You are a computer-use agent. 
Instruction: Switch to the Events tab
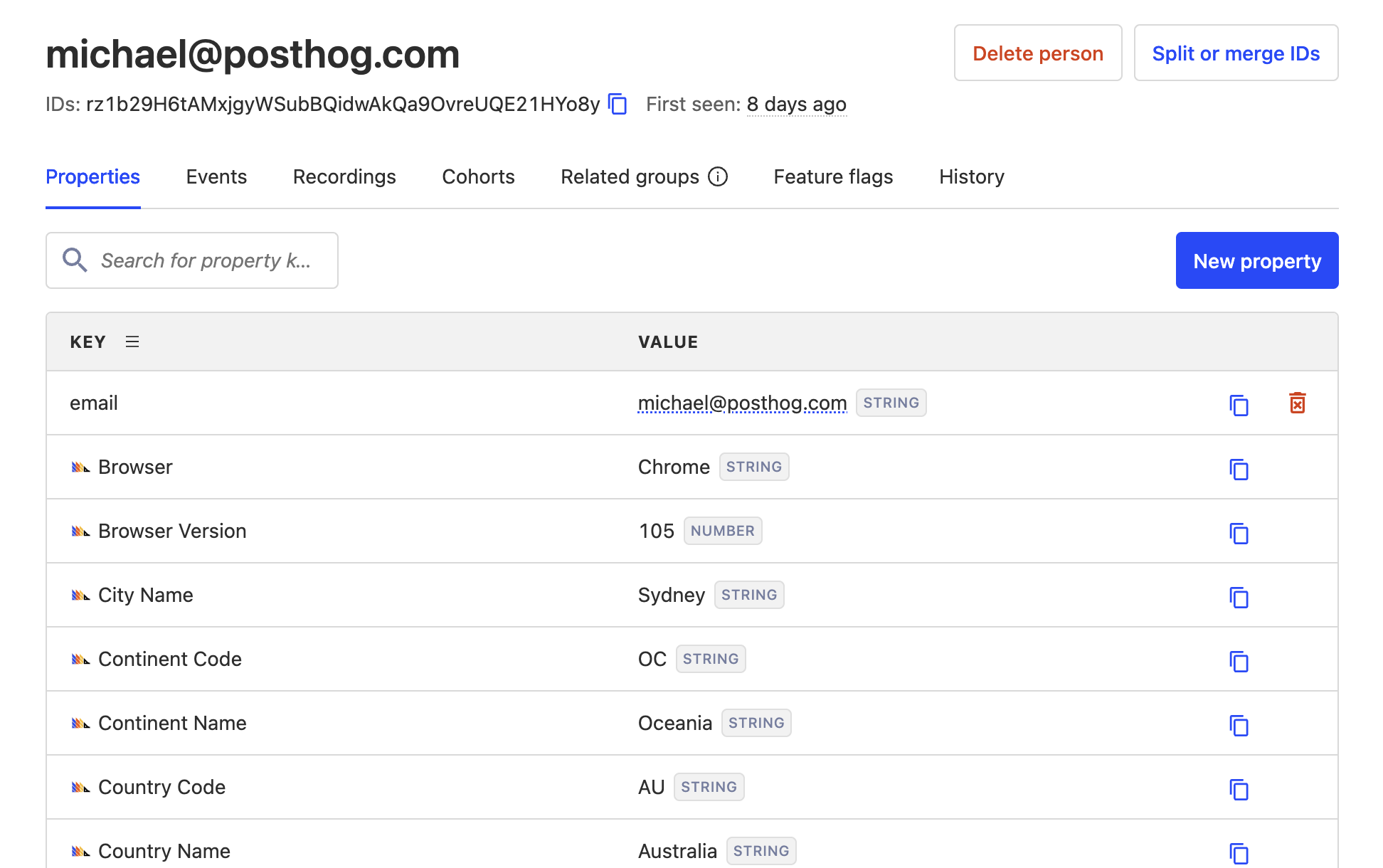pyautogui.click(x=216, y=176)
